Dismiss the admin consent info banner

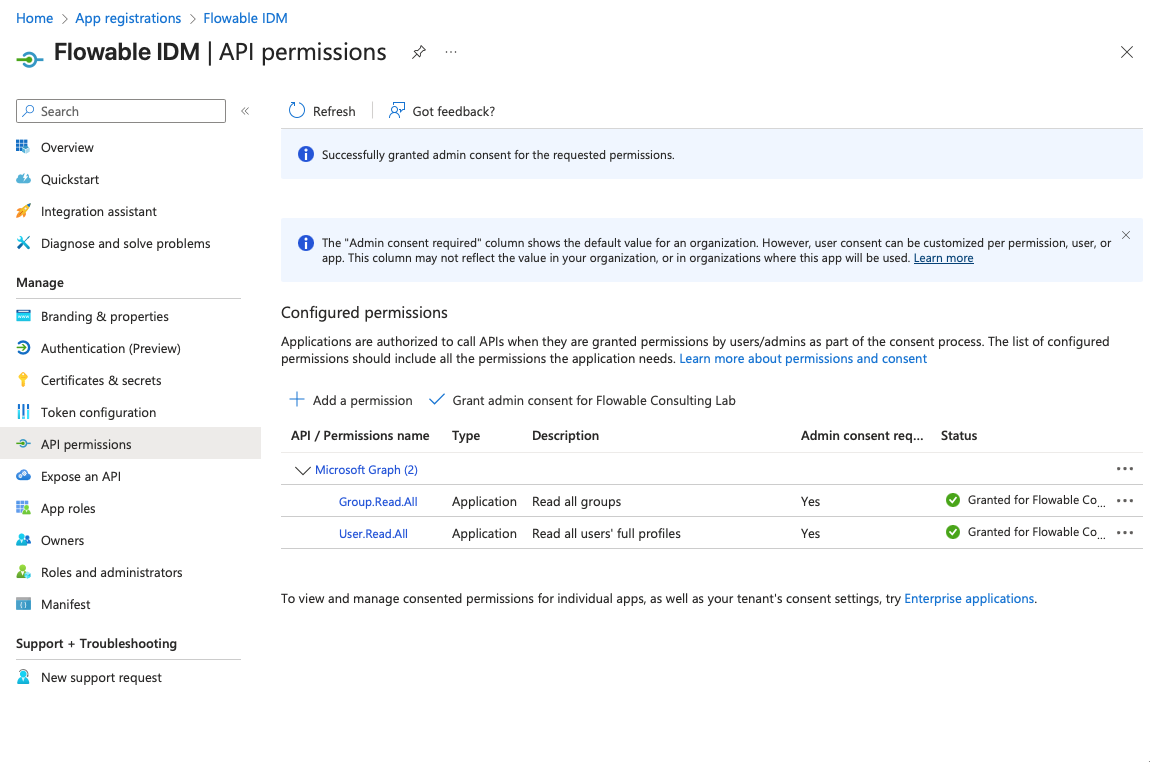pos(1125,236)
